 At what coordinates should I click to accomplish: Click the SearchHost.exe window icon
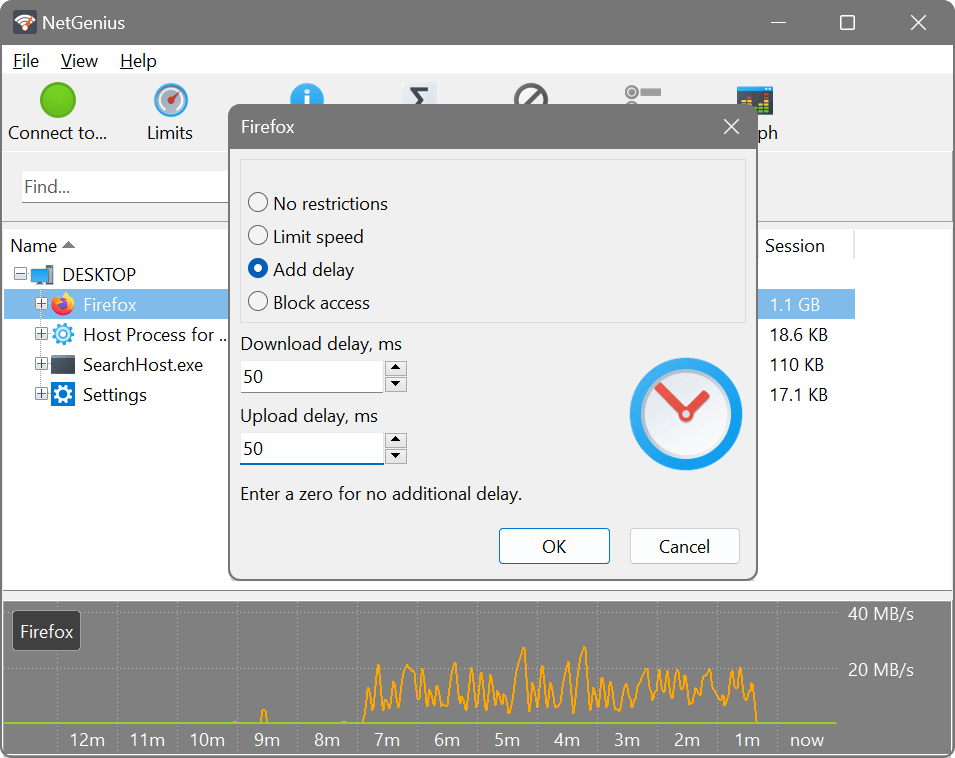[x=63, y=365]
